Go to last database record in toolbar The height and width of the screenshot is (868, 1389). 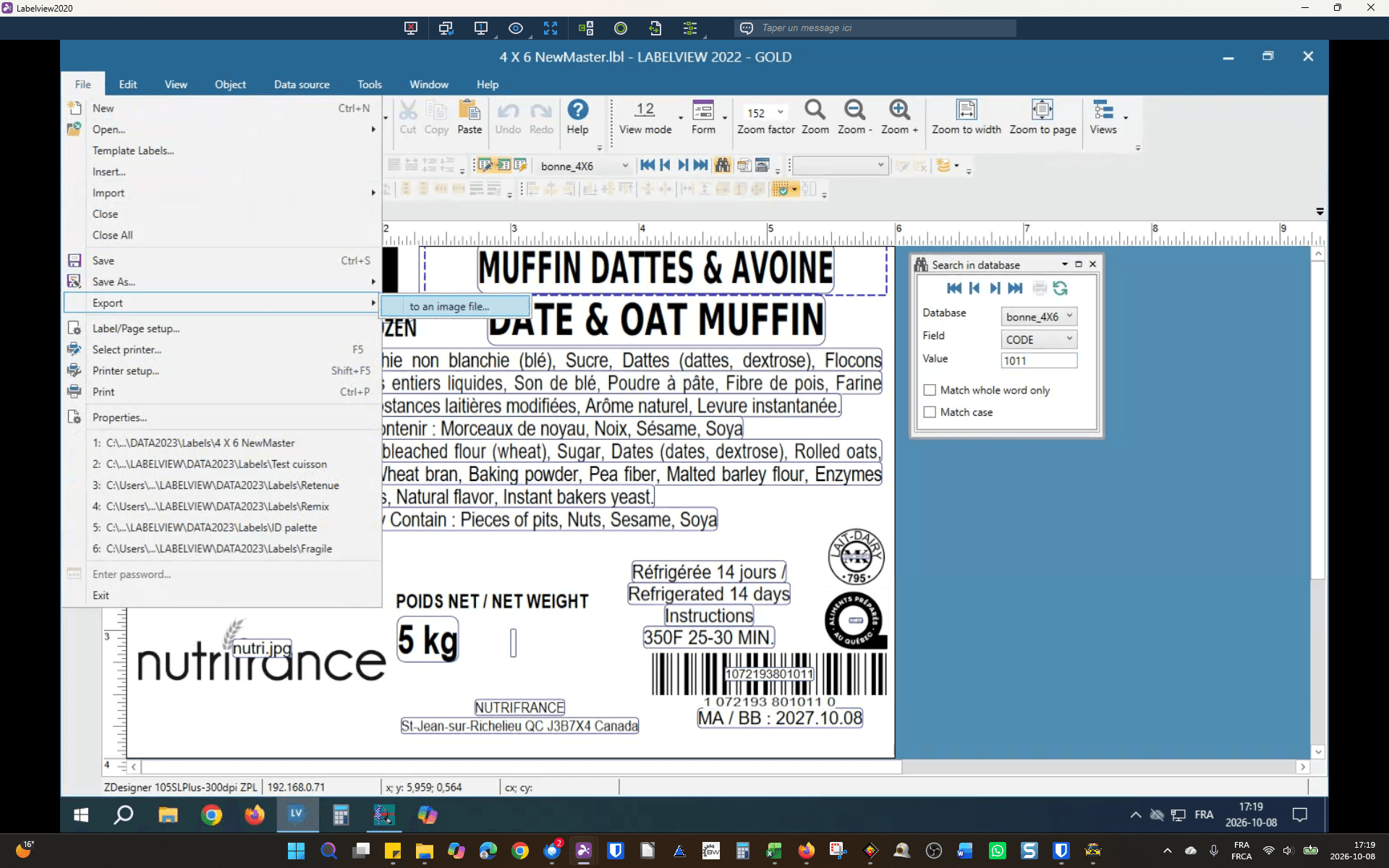point(700,166)
